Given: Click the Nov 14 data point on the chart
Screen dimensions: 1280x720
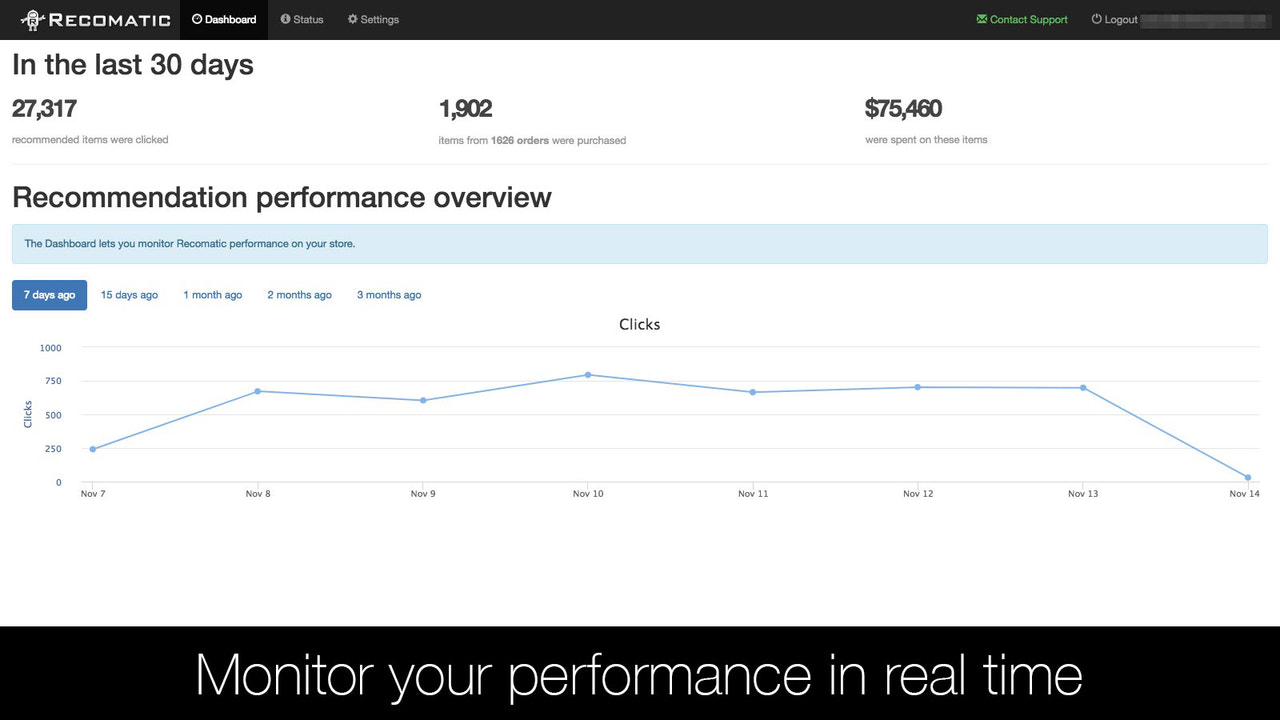Looking at the screenshot, I should click(1246, 478).
